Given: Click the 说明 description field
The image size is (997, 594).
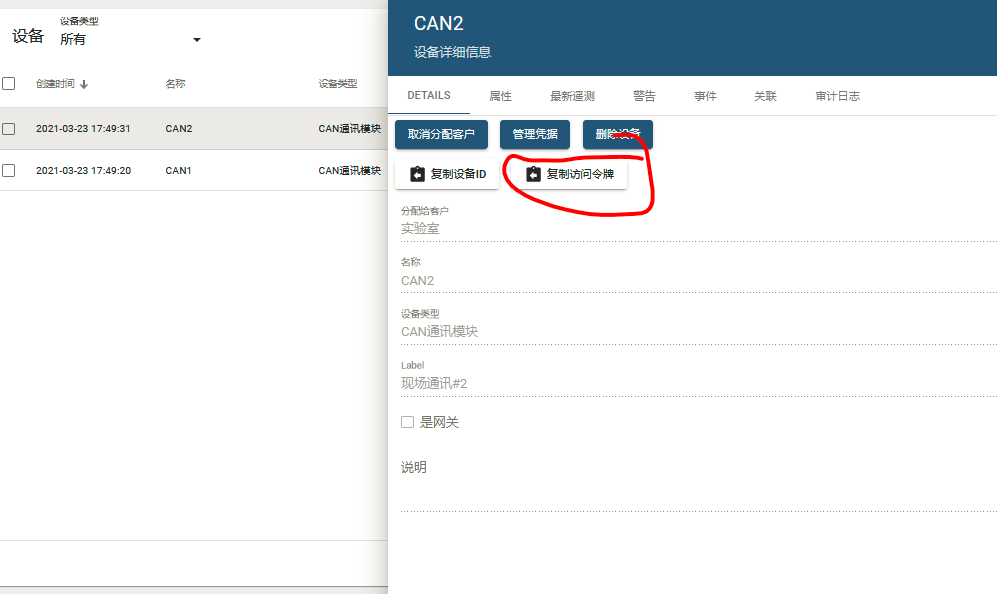Looking at the screenshot, I should 698,487.
